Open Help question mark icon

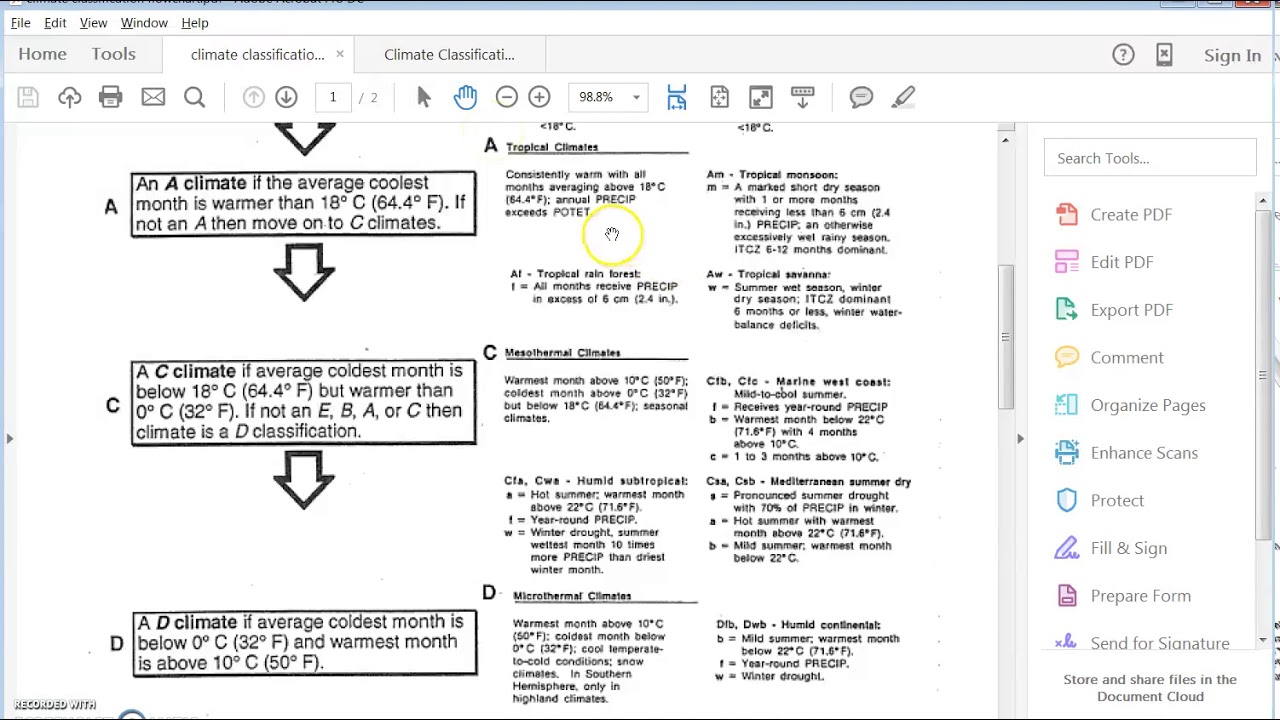coord(1123,55)
